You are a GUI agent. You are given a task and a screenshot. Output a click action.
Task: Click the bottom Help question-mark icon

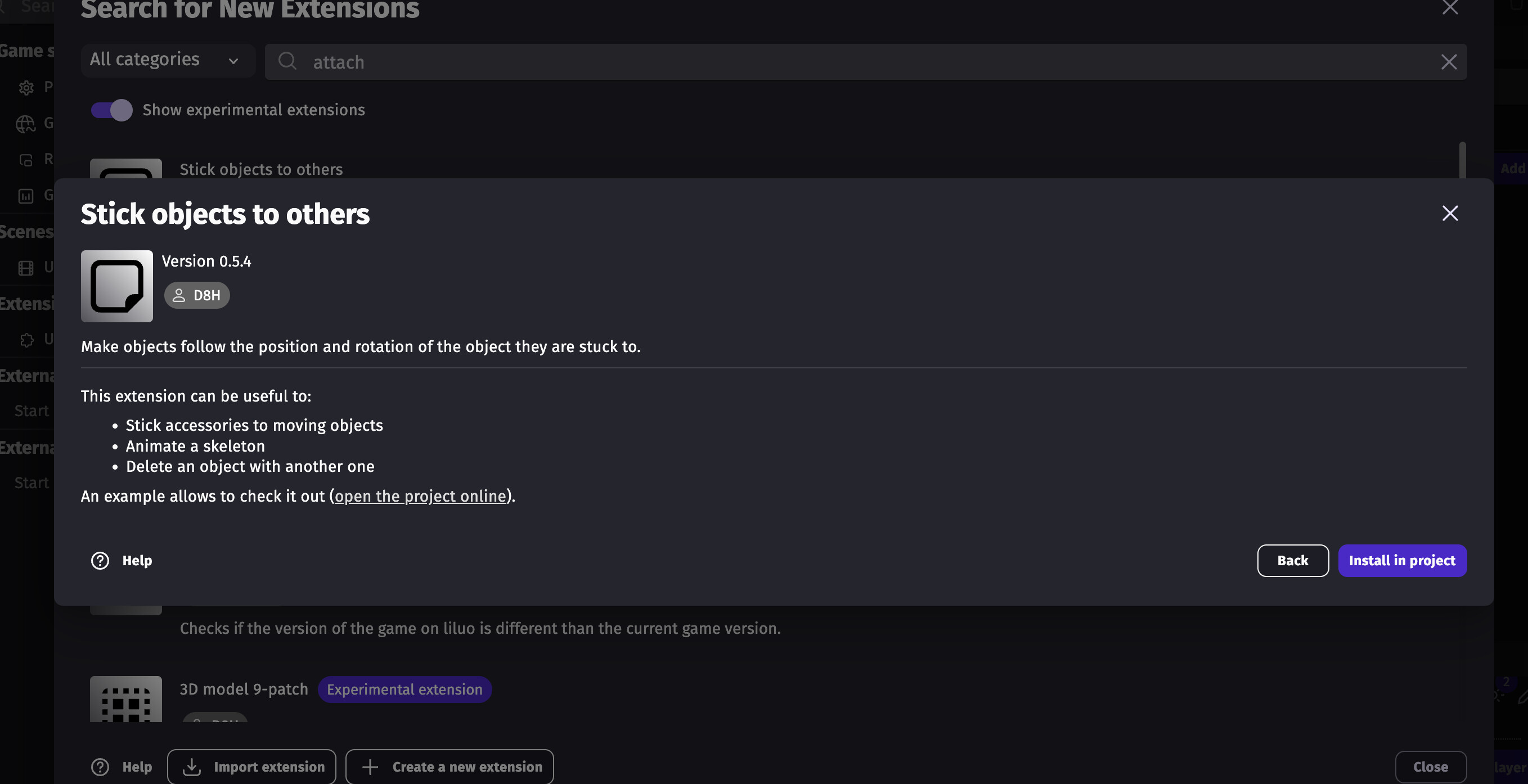pos(100,767)
